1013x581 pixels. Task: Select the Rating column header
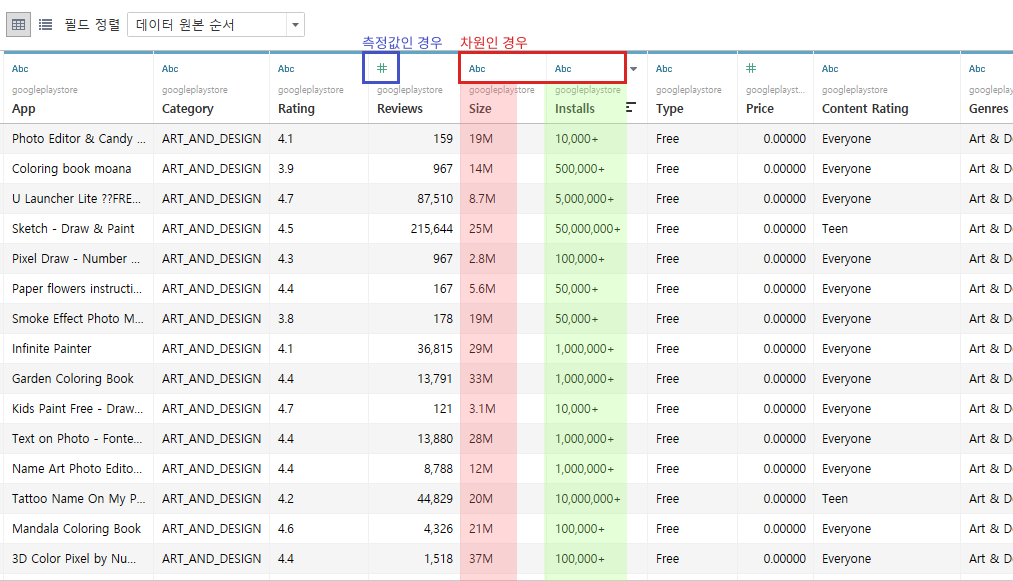pos(296,109)
